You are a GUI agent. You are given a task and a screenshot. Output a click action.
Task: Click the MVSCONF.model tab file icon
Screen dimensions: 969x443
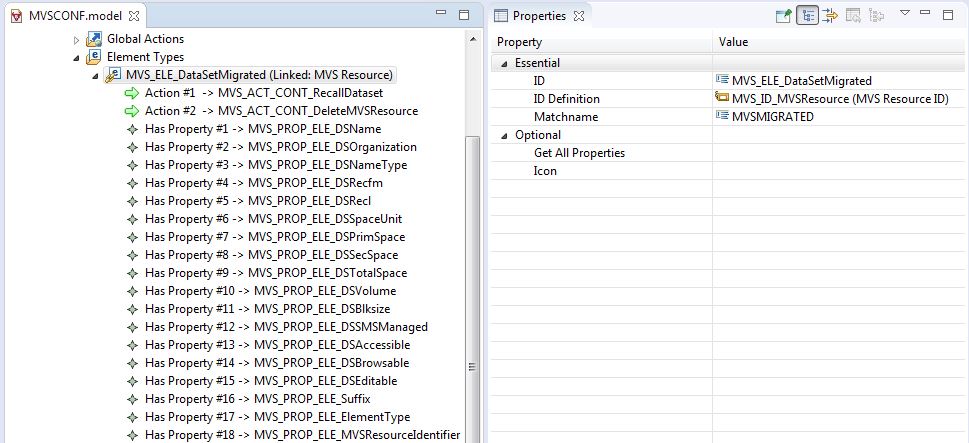click(17, 16)
